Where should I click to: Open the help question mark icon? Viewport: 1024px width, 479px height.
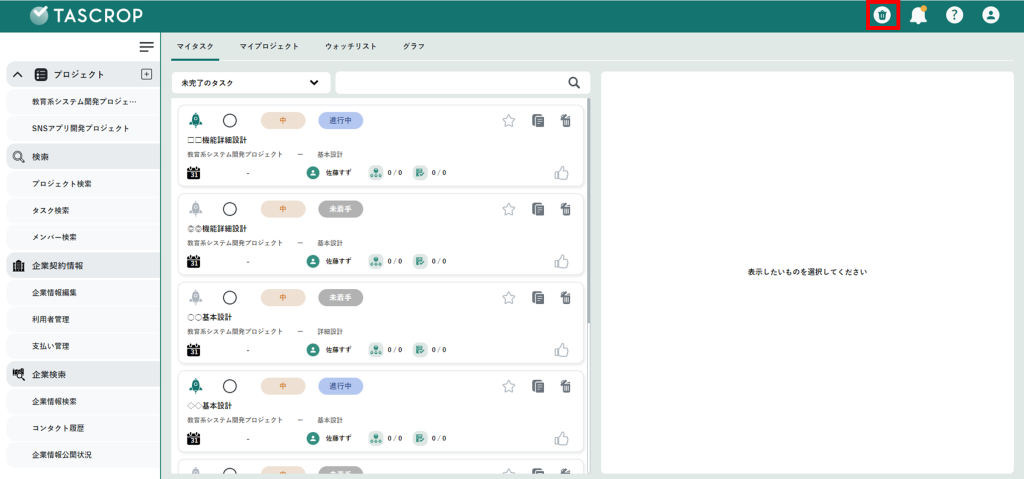point(954,15)
